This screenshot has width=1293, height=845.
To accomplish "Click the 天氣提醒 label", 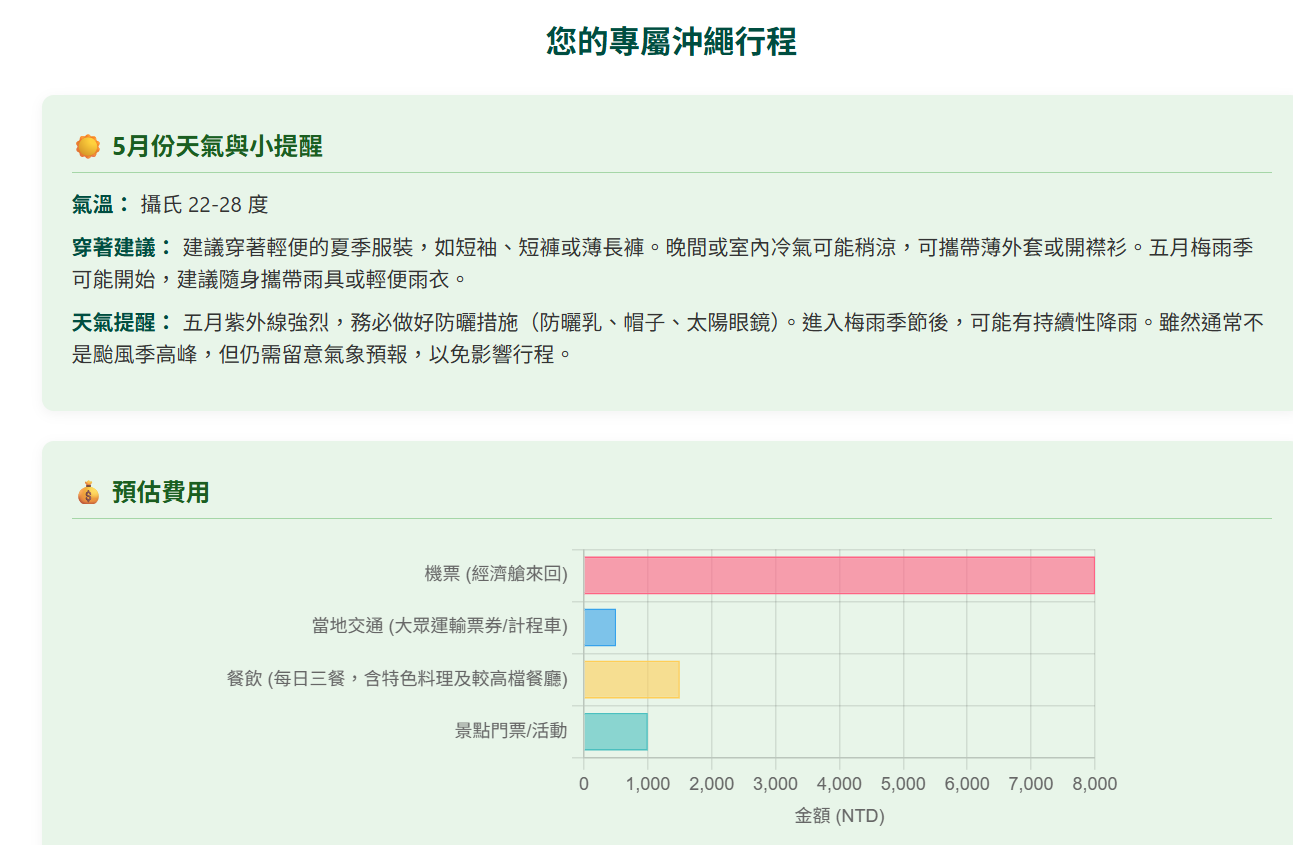I will pos(122,322).
